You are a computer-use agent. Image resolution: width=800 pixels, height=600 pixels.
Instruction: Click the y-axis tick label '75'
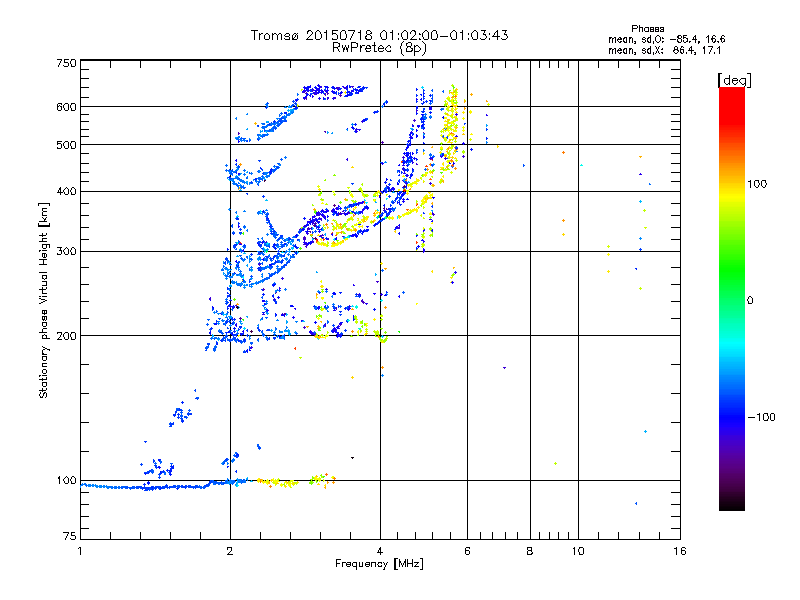(x=70, y=536)
